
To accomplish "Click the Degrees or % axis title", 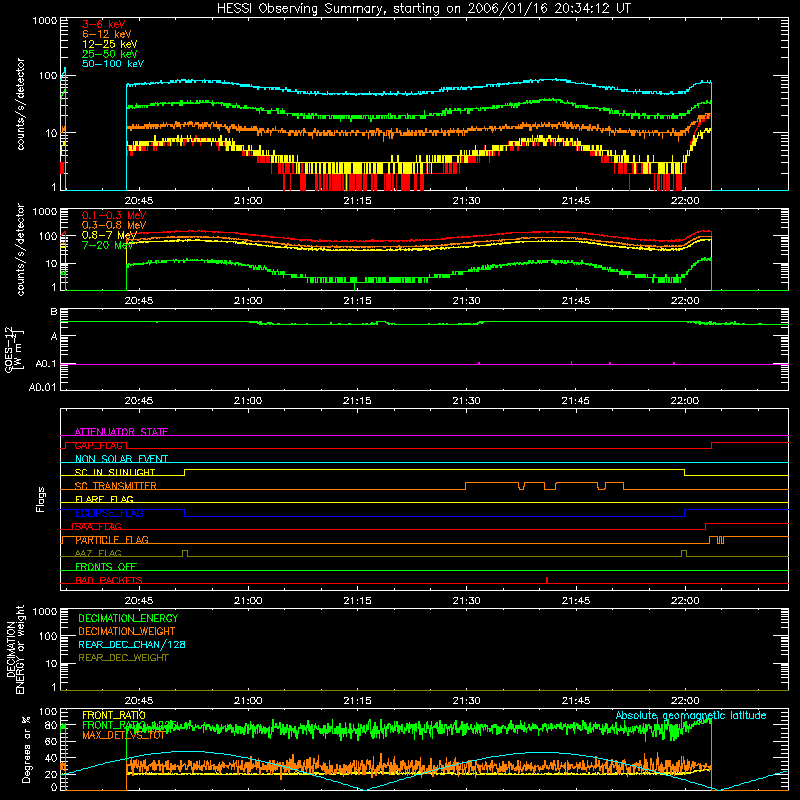I will (x=26, y=749).
